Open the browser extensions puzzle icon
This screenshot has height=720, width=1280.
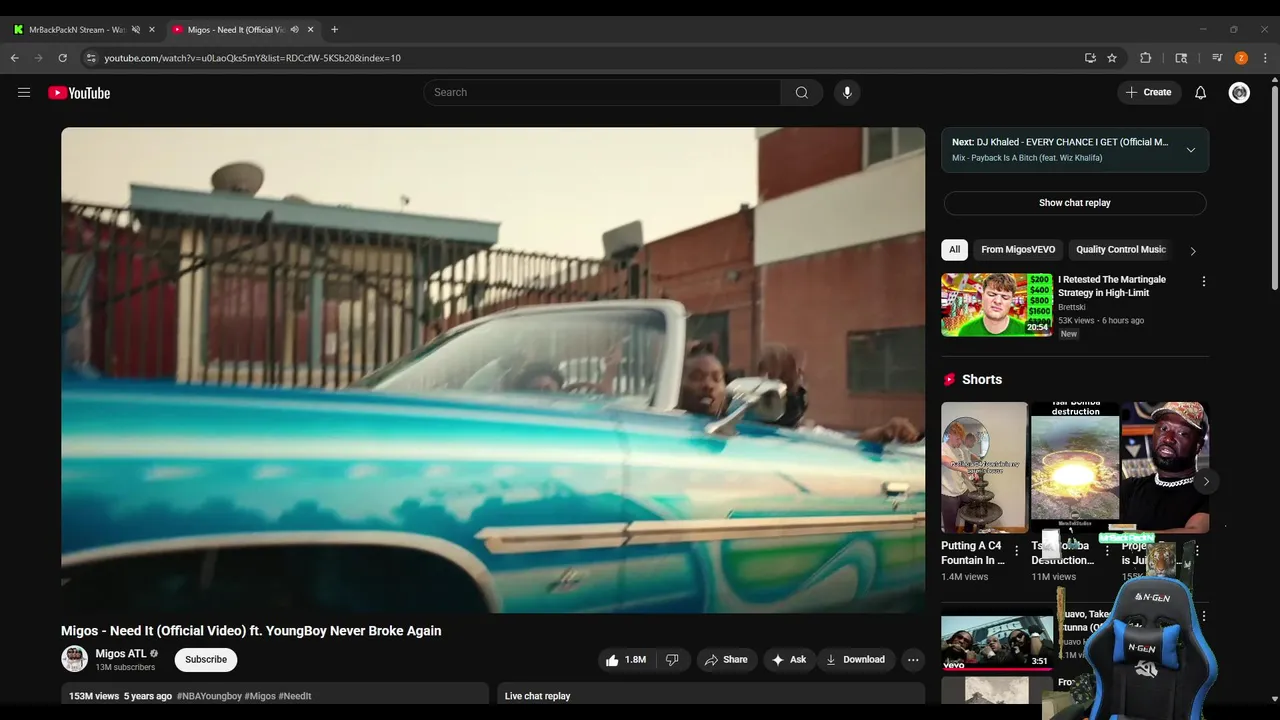(x=1146, y=58)
